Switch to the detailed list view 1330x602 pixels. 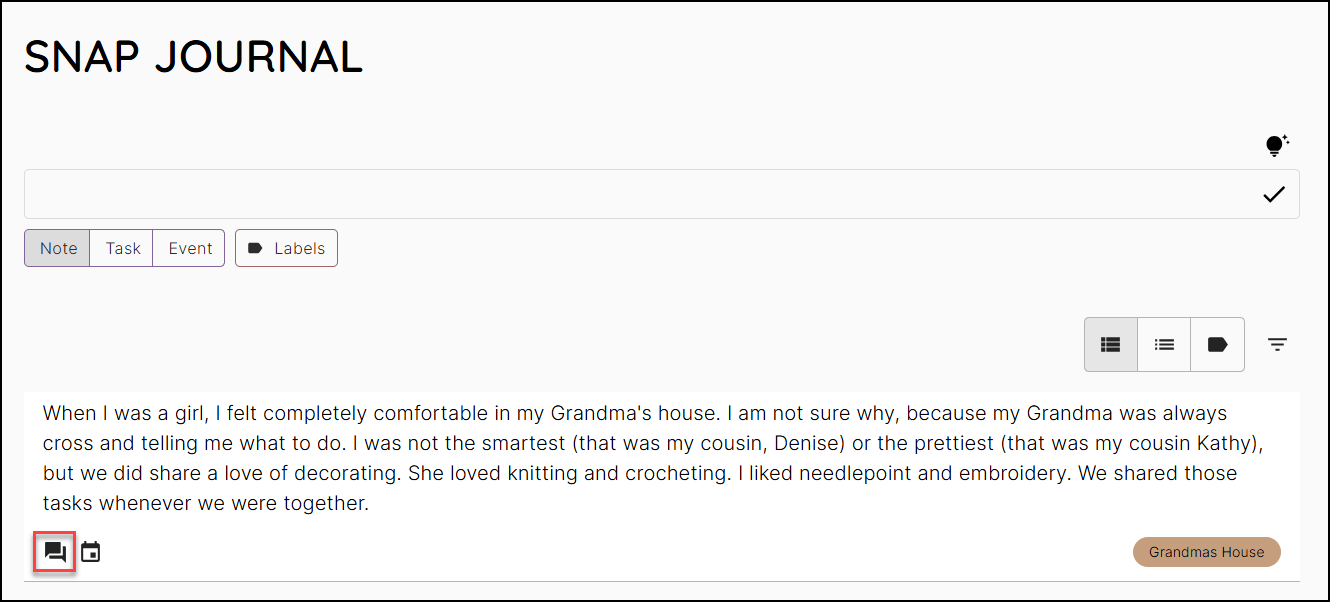click(1111, 344)
